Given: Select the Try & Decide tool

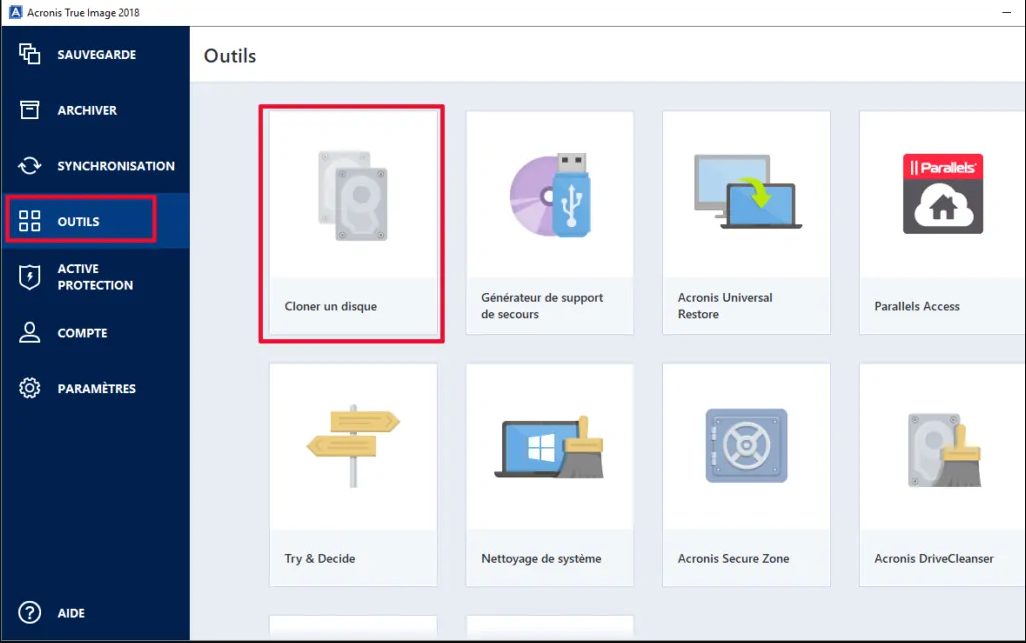Looking at the screenshot, I should [x=352, y=474].
